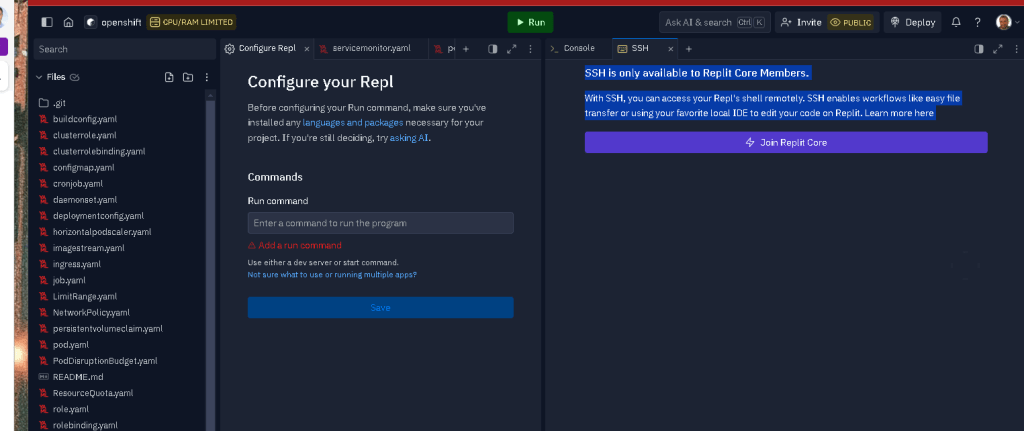Switch to the Console tab
The image size is (1024, 431).
coord(579,48)
